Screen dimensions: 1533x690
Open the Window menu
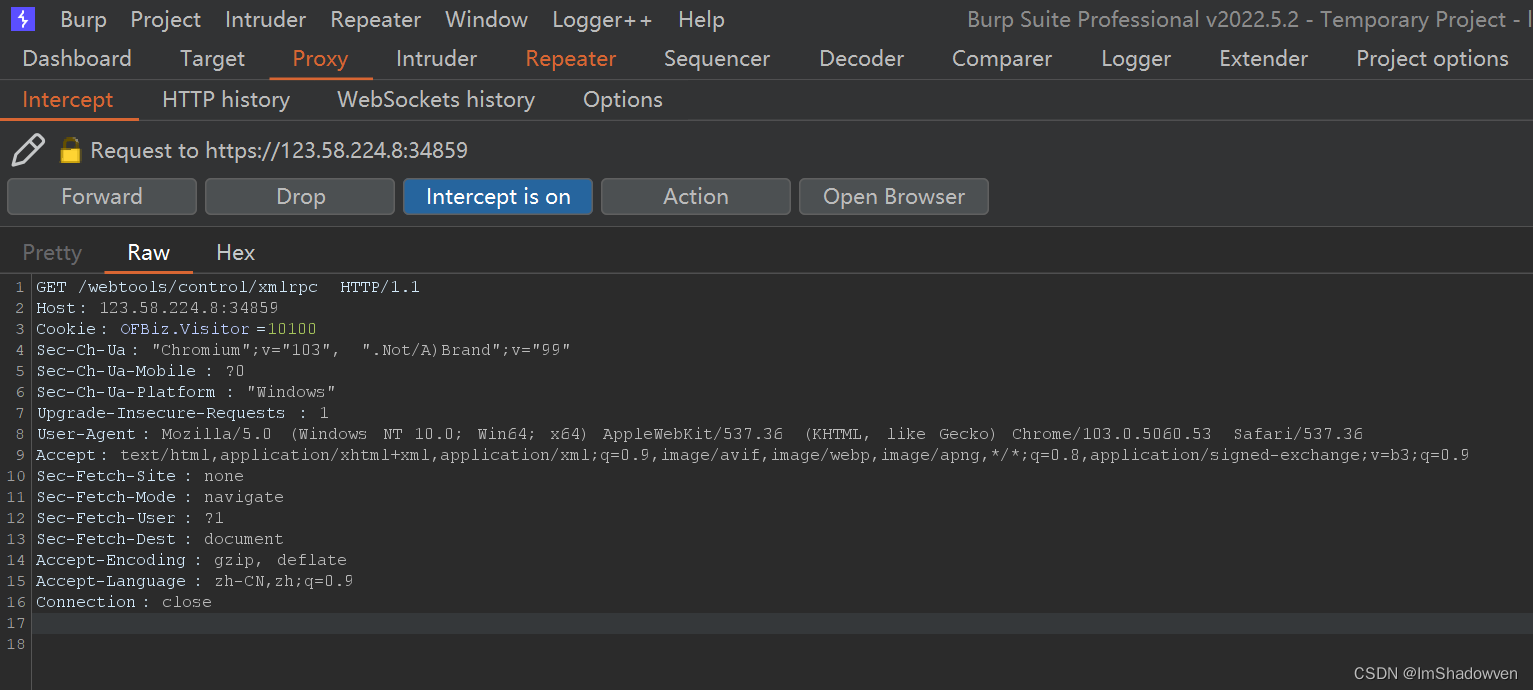(486, 19)
